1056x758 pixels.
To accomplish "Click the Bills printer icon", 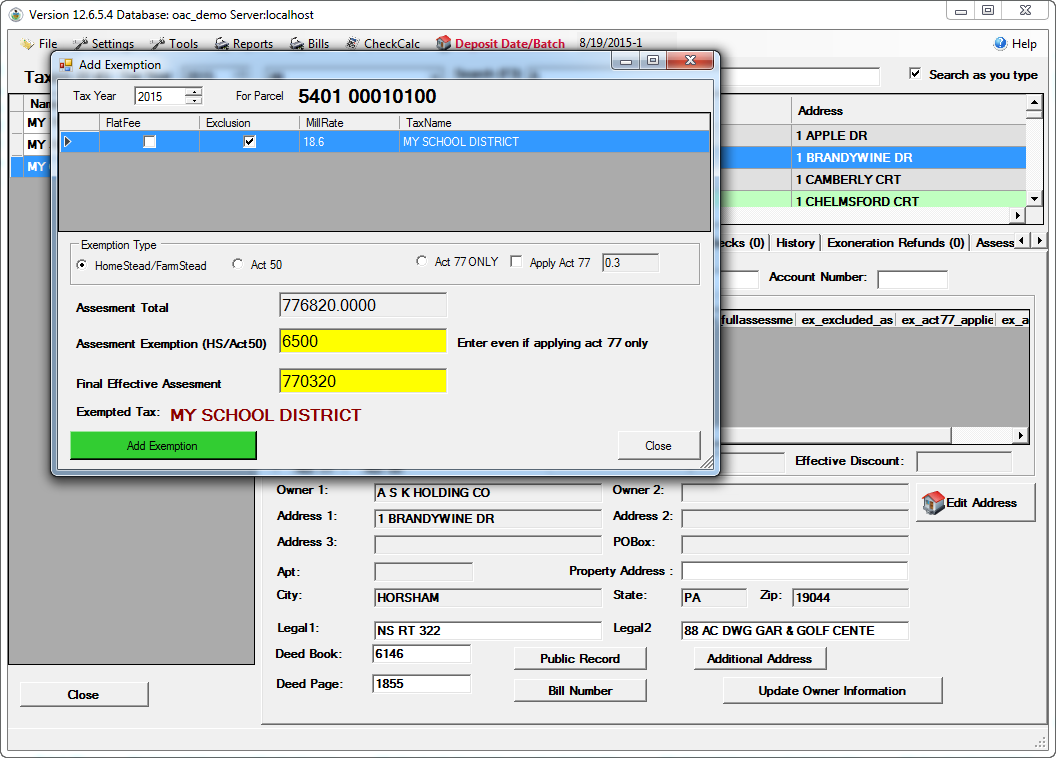I will pos(297,44).
